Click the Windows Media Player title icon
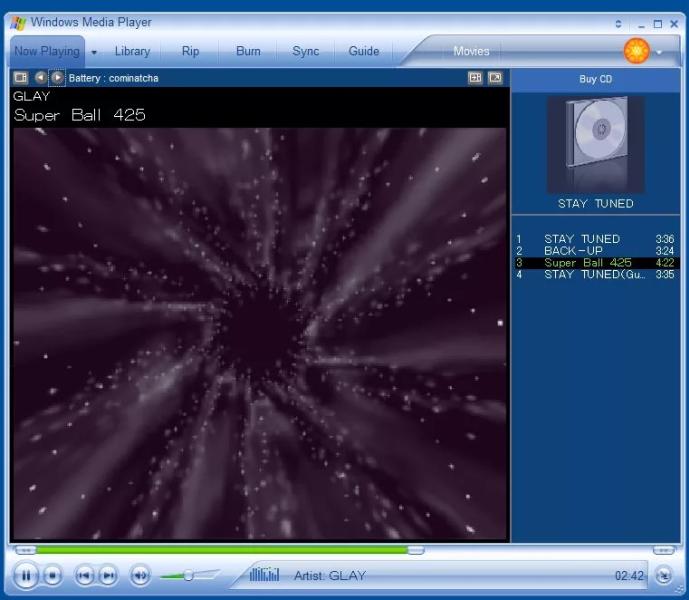 (x=18, y=22)
